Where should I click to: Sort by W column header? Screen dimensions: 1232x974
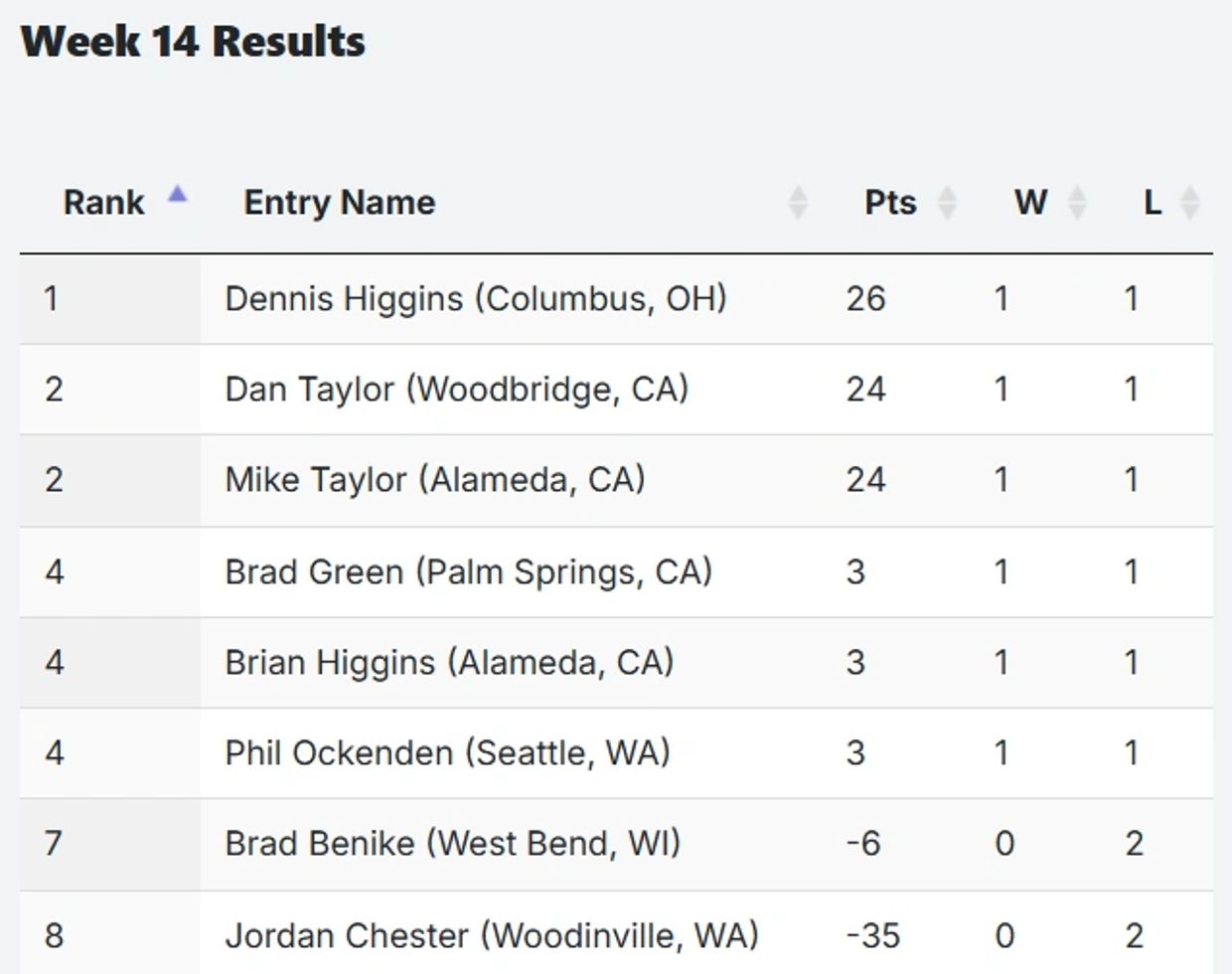tap(1029, 203)
